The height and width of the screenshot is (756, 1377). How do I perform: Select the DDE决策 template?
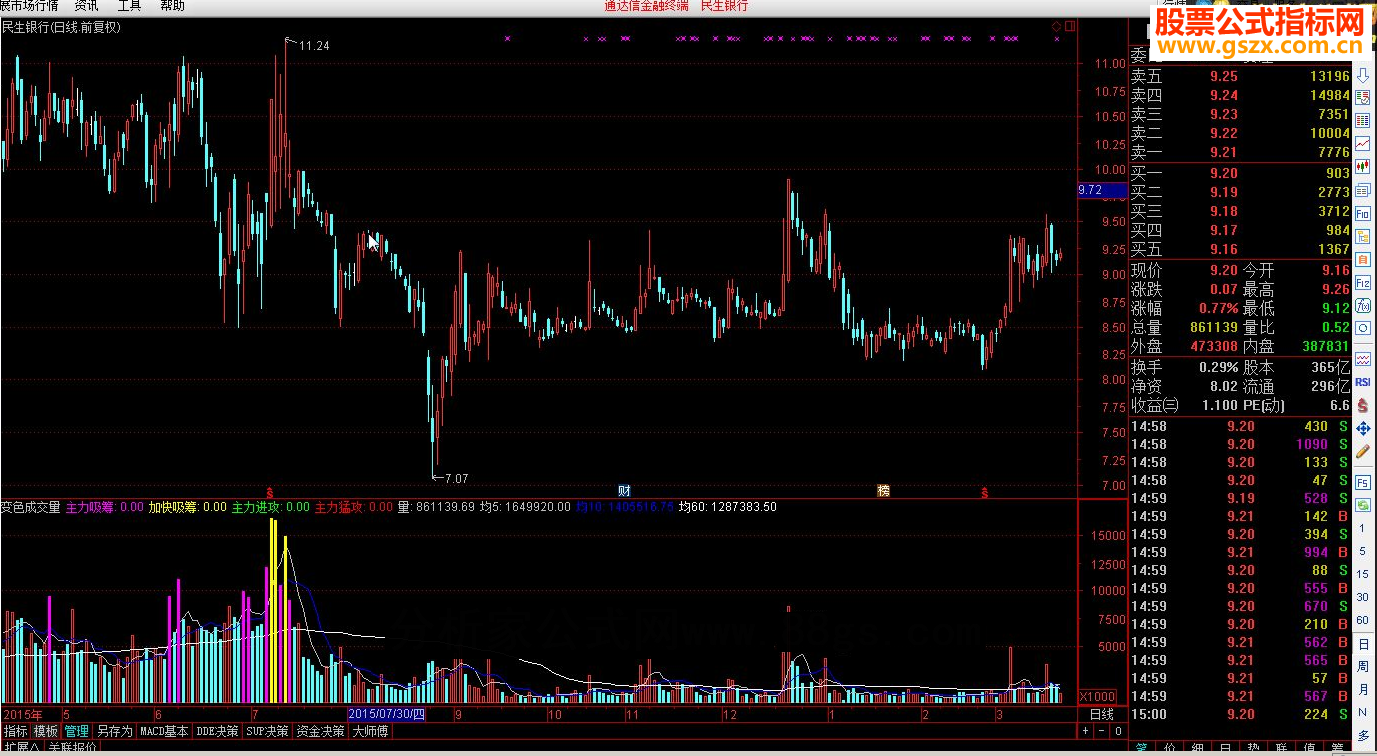click(x=217, y=731)
